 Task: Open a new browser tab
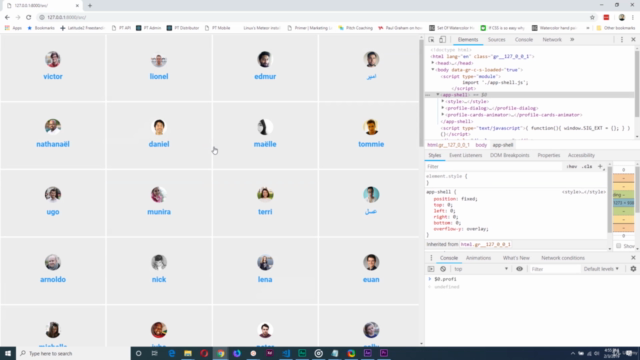click(x=90, y=6)
